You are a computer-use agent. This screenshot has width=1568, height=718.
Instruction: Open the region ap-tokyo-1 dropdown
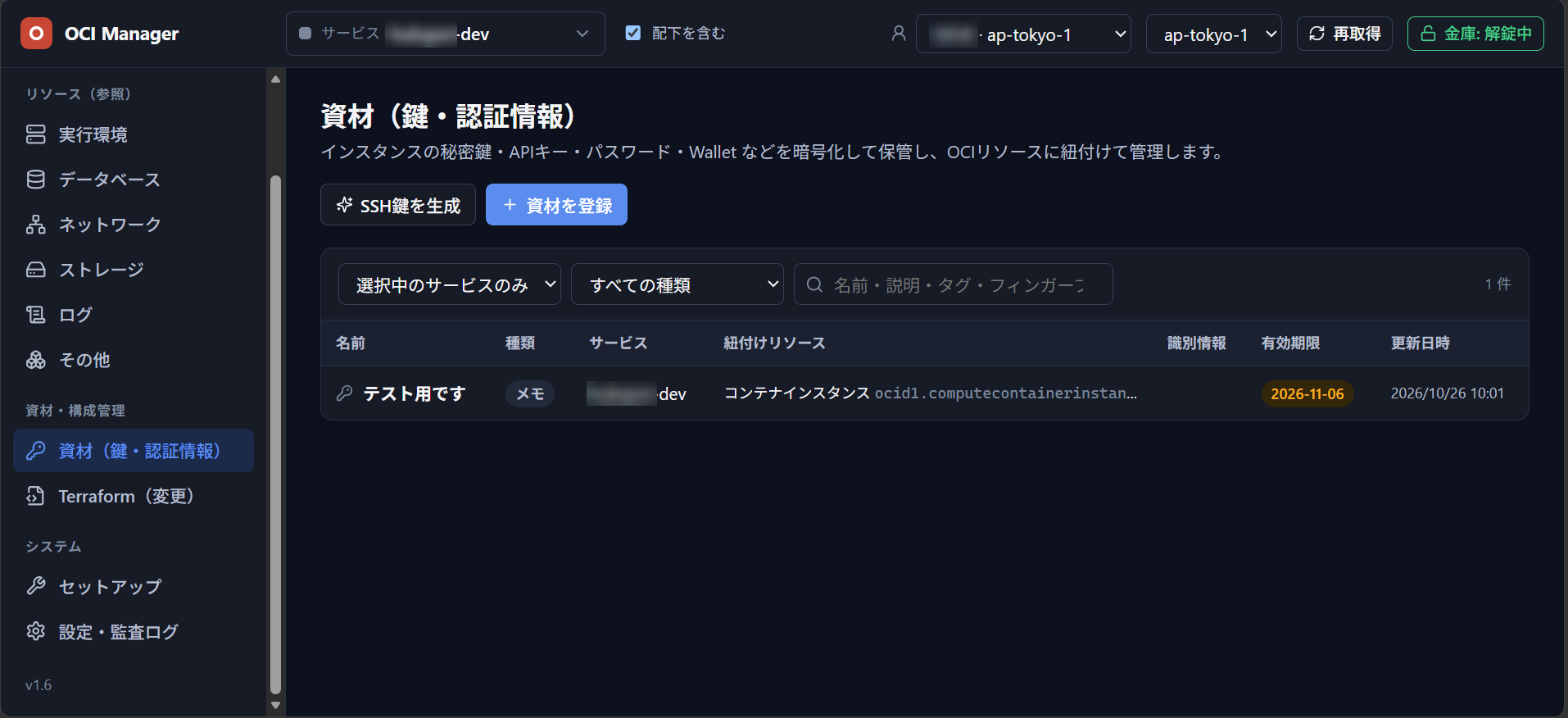point(1213,34)
